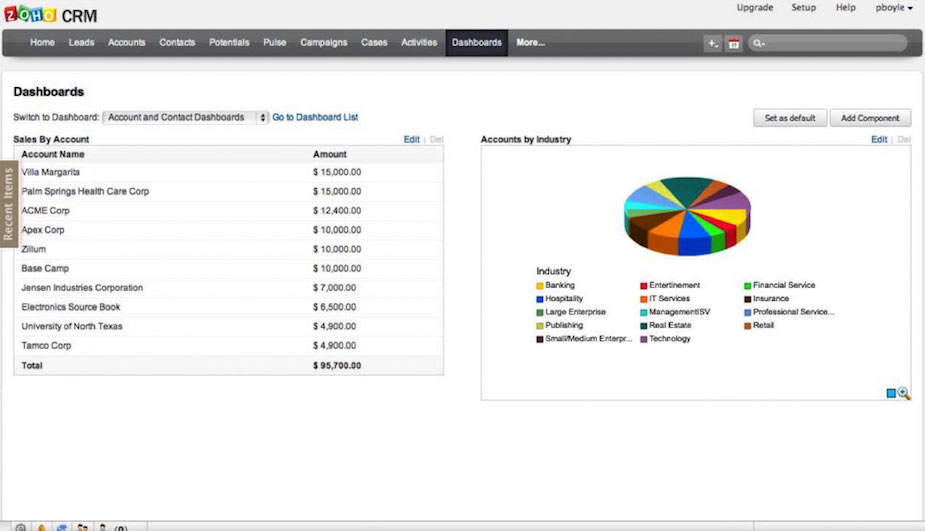
Task: Click the Real Estate legend swatch
Action: (644, 326)
